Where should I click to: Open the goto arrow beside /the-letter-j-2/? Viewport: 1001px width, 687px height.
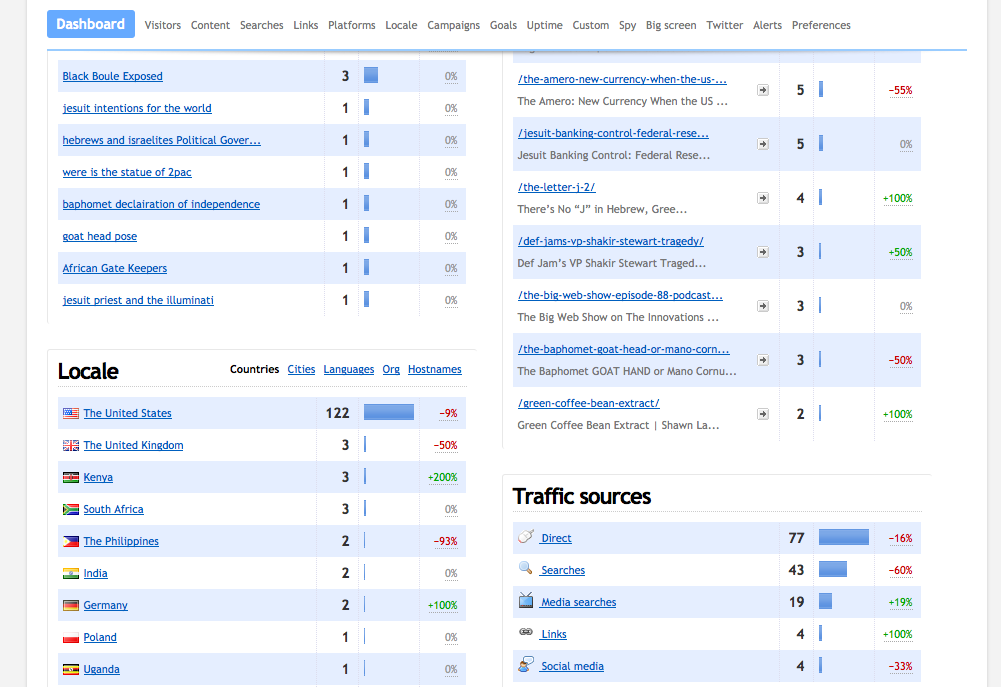(x=763, y=197)
